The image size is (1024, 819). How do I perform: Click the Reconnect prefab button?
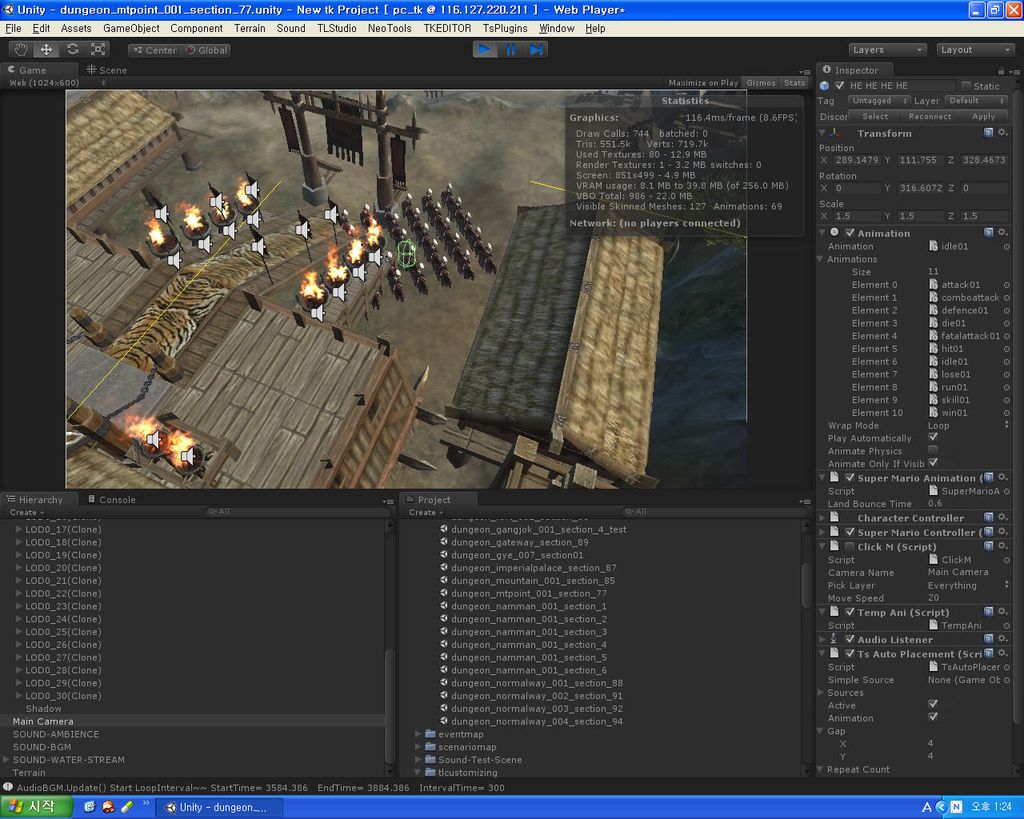(x=930, y=116)
